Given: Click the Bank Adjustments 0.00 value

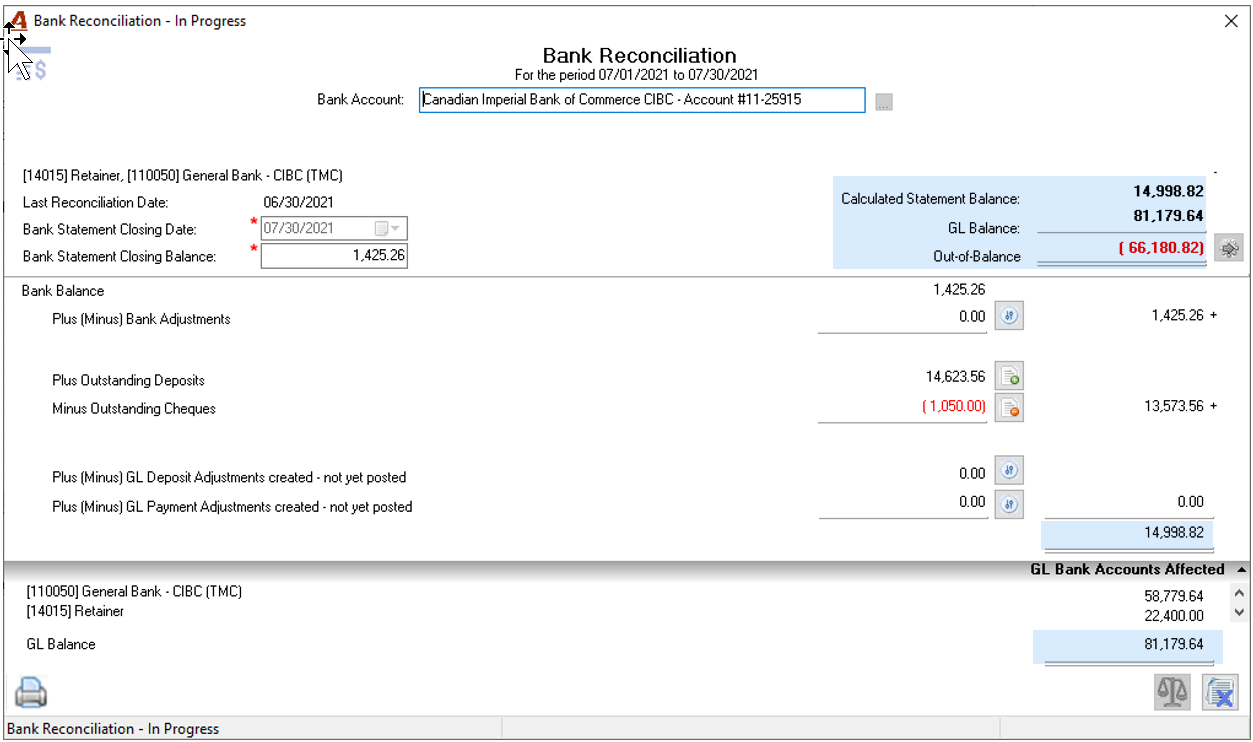Looking at the screenshot, I should point(972,315).
